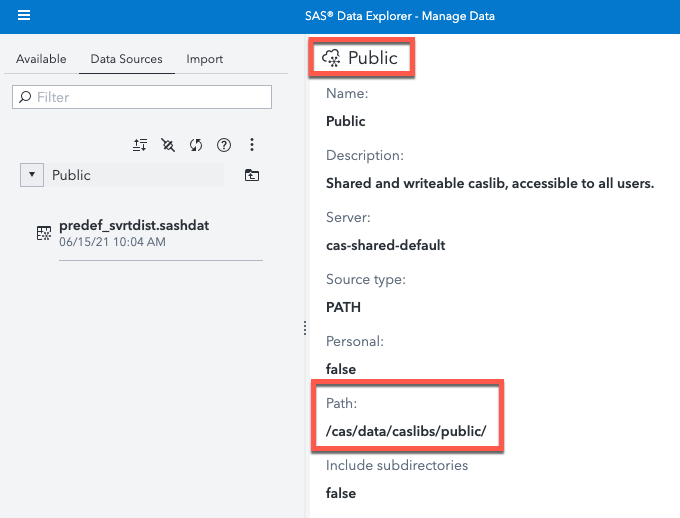This screenshot has width=680, height=518.
Task: Click into the Filter search field
Action: pos(150,97)
